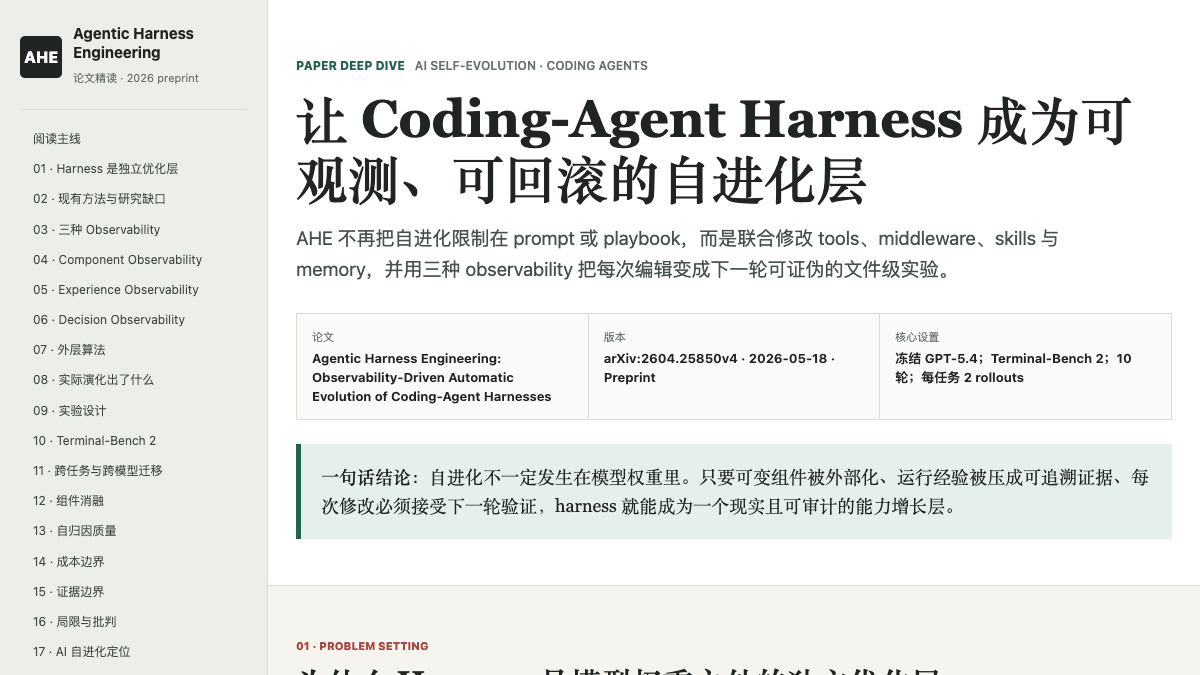
Task: Jump to 08 · 实际演化出了什么
Action: coord(93,380)
